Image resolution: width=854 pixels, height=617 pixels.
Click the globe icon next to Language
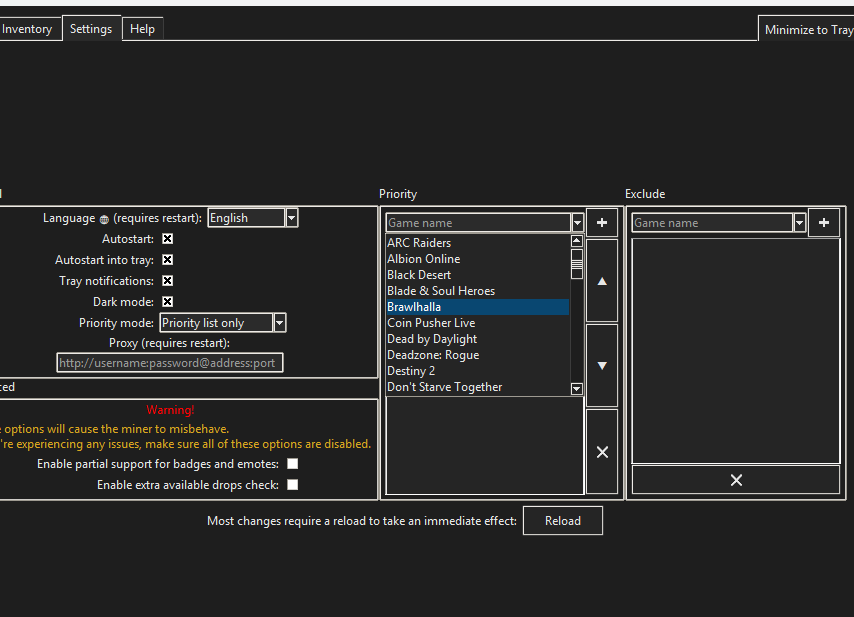(x=104, y=219)
